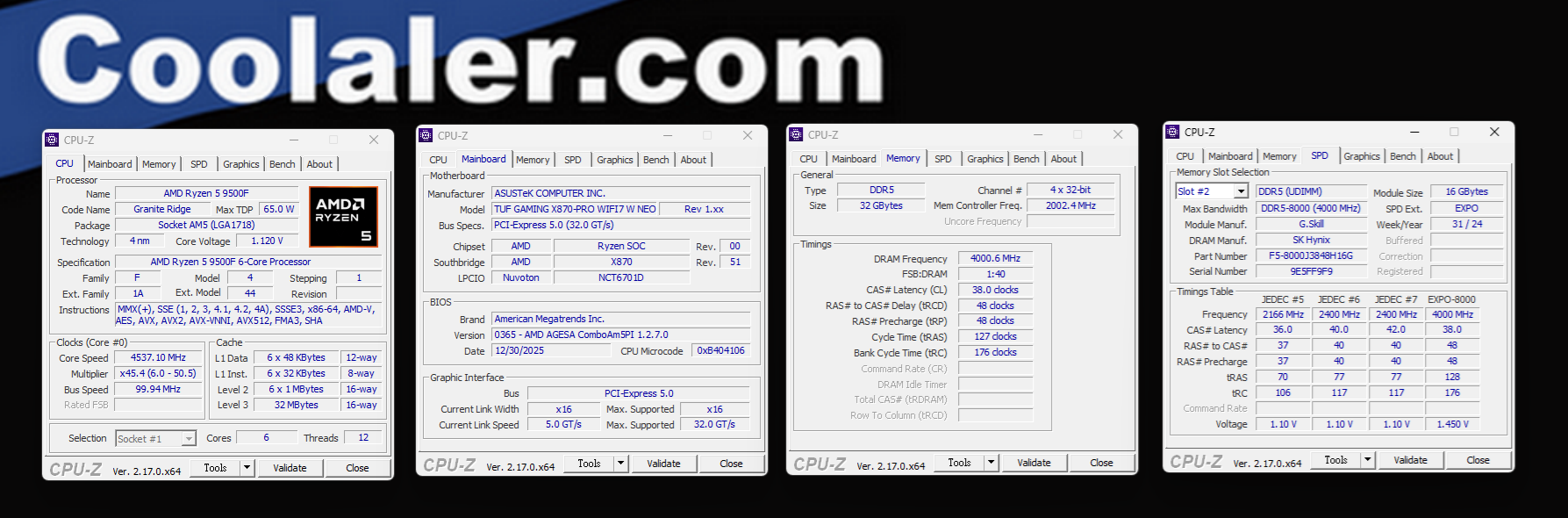Click Socket AM5 (LGA1718) package value
This screenshot has height=518, width=1568.
coord(206,225)
